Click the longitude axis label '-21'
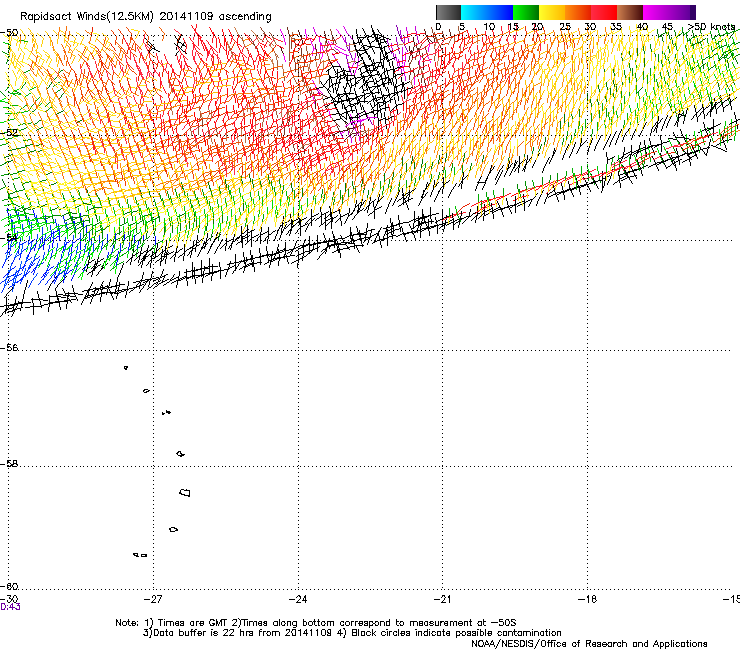This screenshot has width=740, height=650. pos(442,599)
